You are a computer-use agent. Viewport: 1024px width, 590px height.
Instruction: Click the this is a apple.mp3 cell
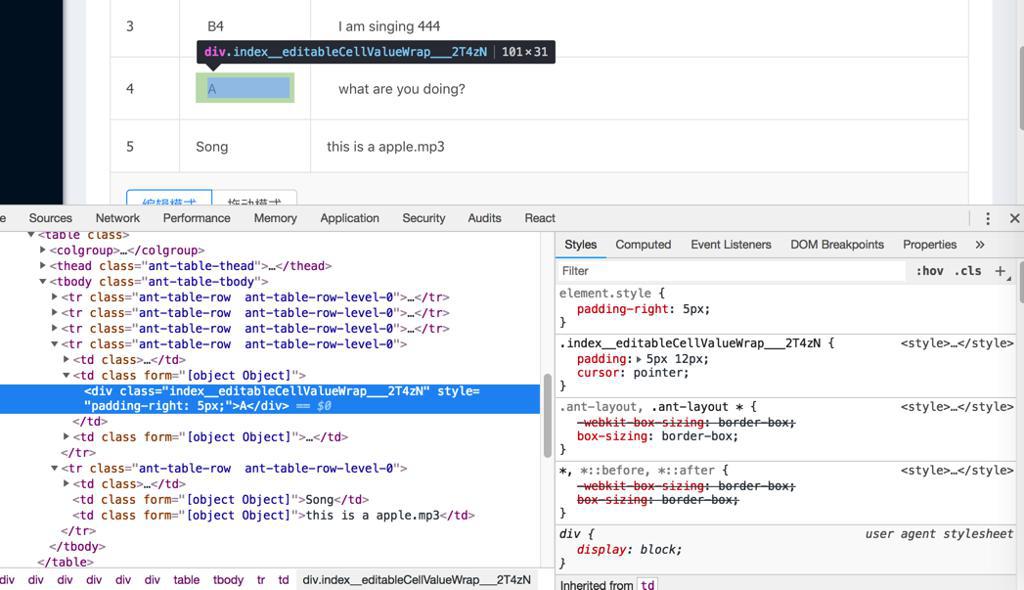coord(385,146)
